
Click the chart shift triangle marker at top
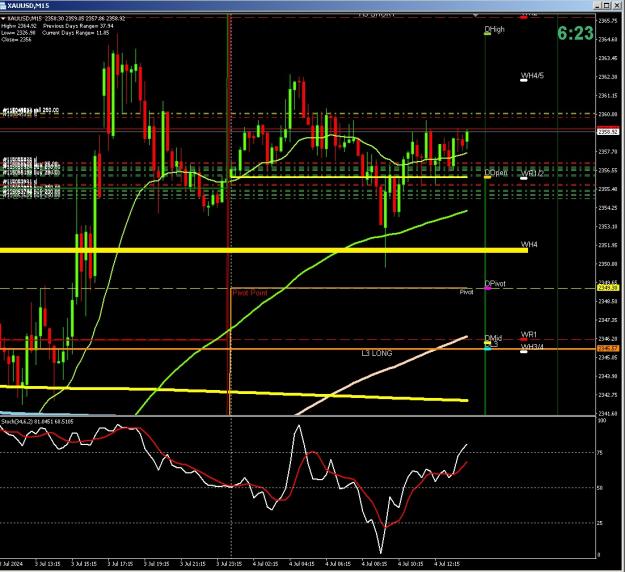tap(475, 15)
